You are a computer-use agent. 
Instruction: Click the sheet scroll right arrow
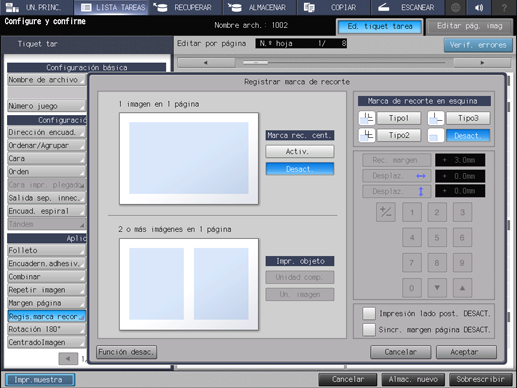tap(482, 63)
